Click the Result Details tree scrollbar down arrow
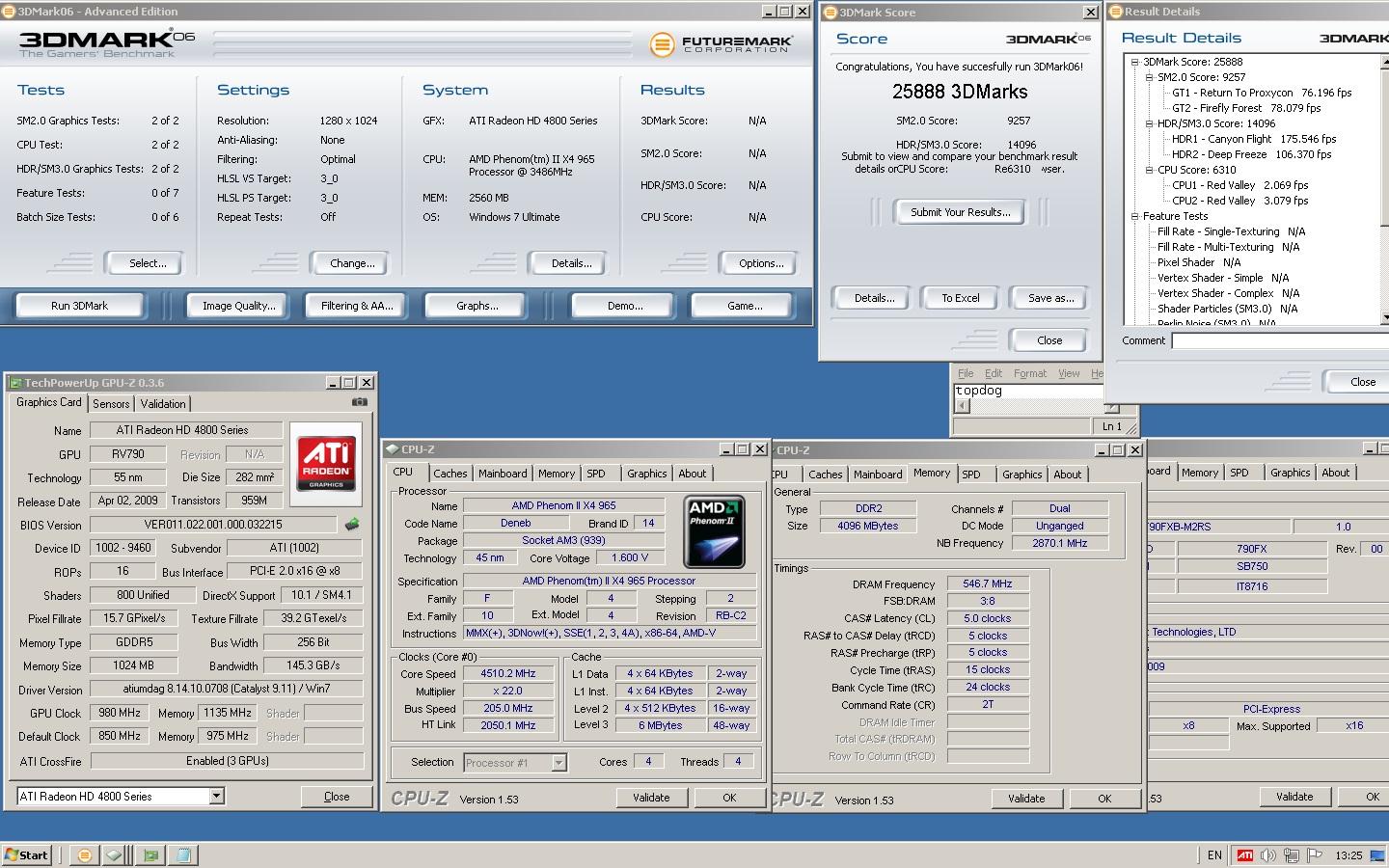 tap(1385, 317)
